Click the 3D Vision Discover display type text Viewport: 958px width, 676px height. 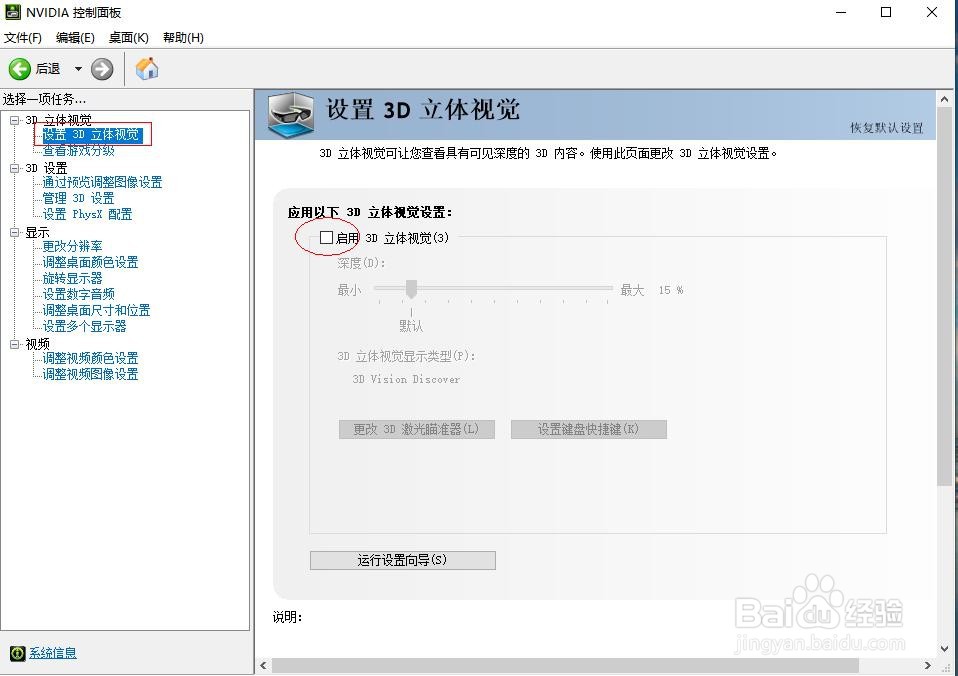406,379
